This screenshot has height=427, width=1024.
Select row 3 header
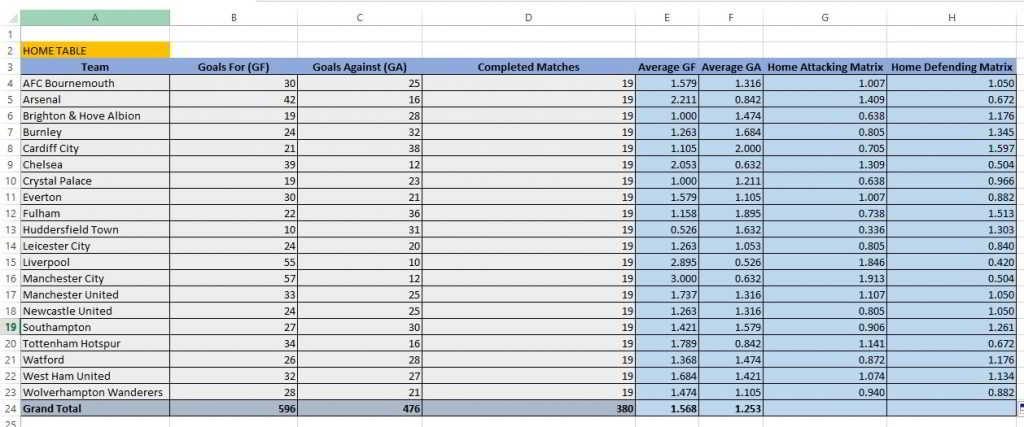click(x=10, y=67)
